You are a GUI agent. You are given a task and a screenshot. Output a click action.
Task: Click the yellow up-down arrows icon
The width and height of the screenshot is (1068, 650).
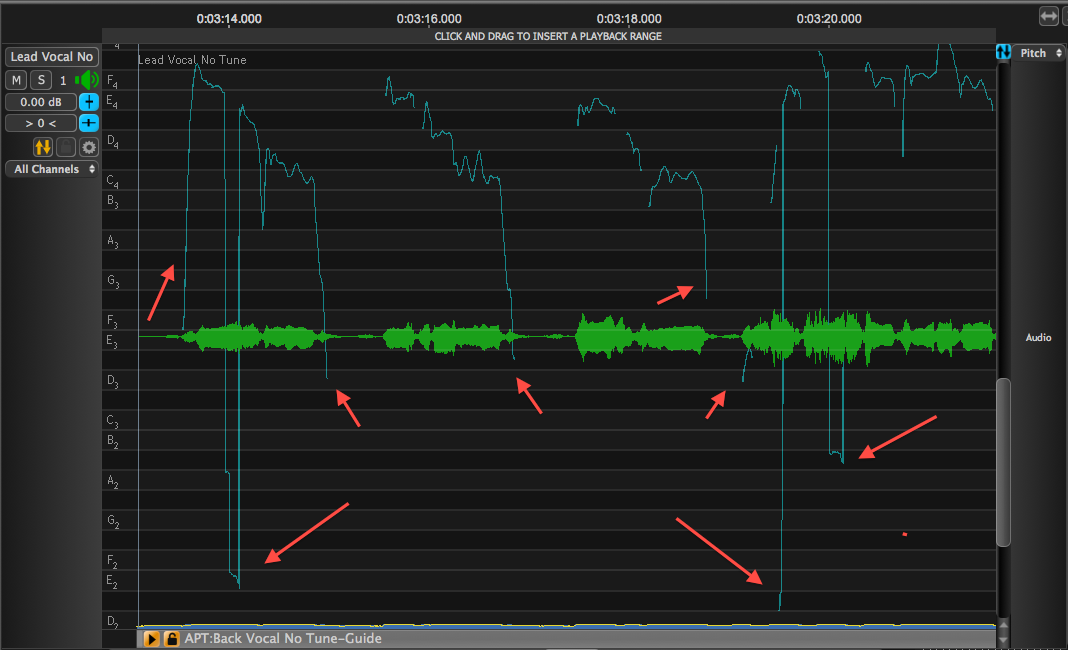coord(43,147)
